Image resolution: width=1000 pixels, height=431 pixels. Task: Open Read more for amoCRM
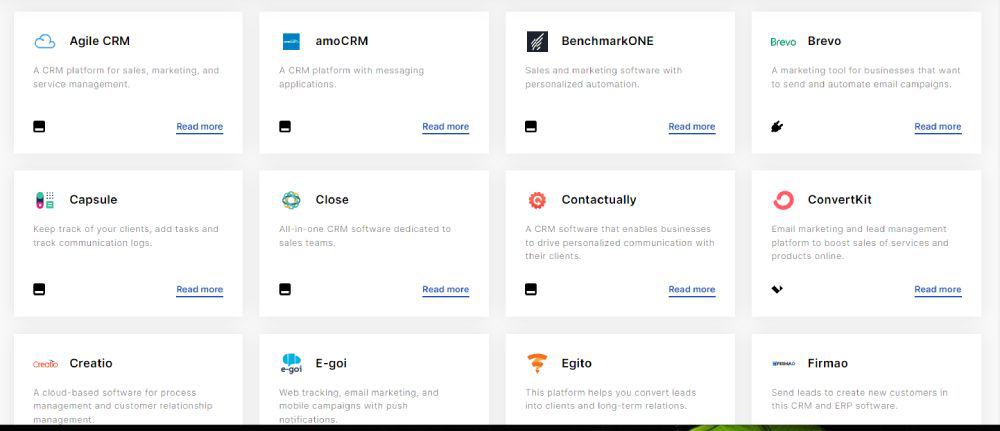pyautogui.click(x=446, y=127)
